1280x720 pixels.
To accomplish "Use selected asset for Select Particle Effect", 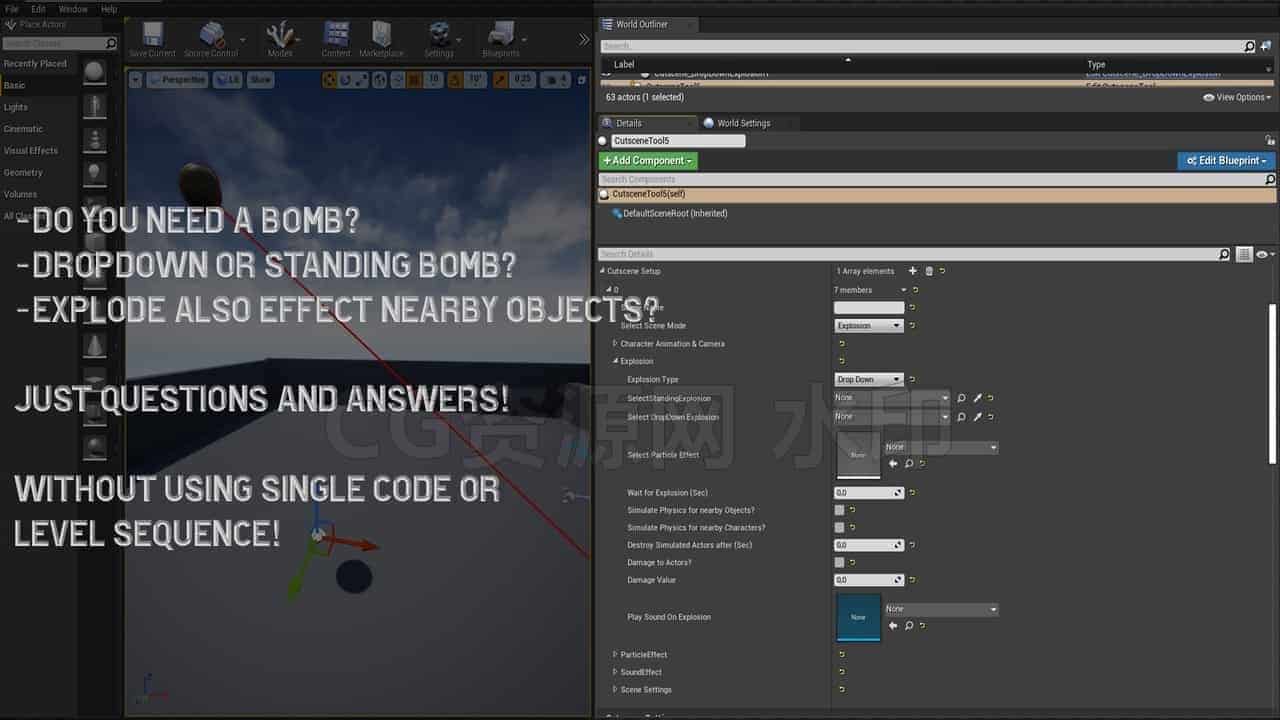I will (893, 463).
